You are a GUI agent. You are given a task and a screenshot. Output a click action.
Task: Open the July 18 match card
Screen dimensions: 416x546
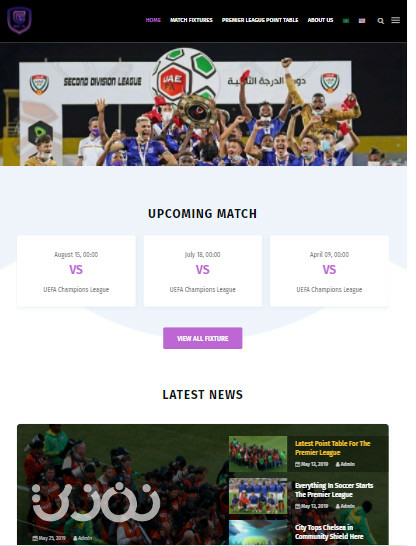[x=203, y=271]
